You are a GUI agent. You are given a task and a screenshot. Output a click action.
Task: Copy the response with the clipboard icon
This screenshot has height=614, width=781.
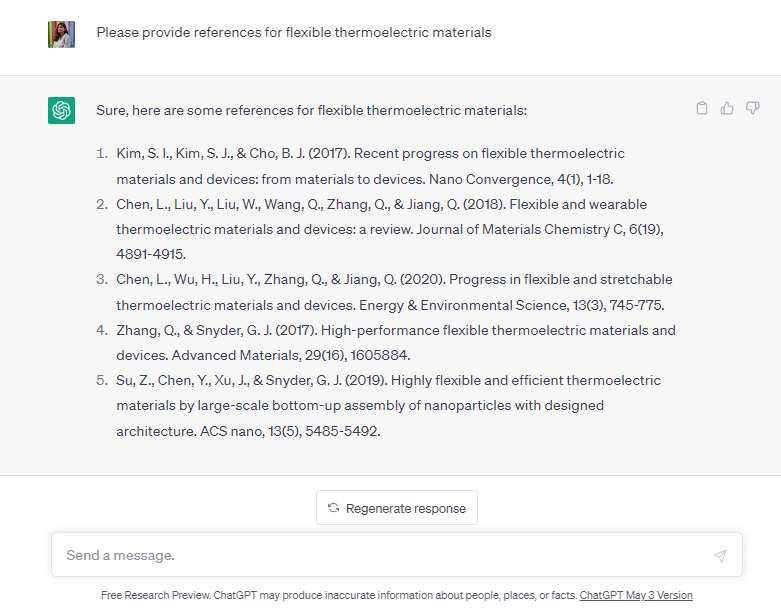point(701,108)
